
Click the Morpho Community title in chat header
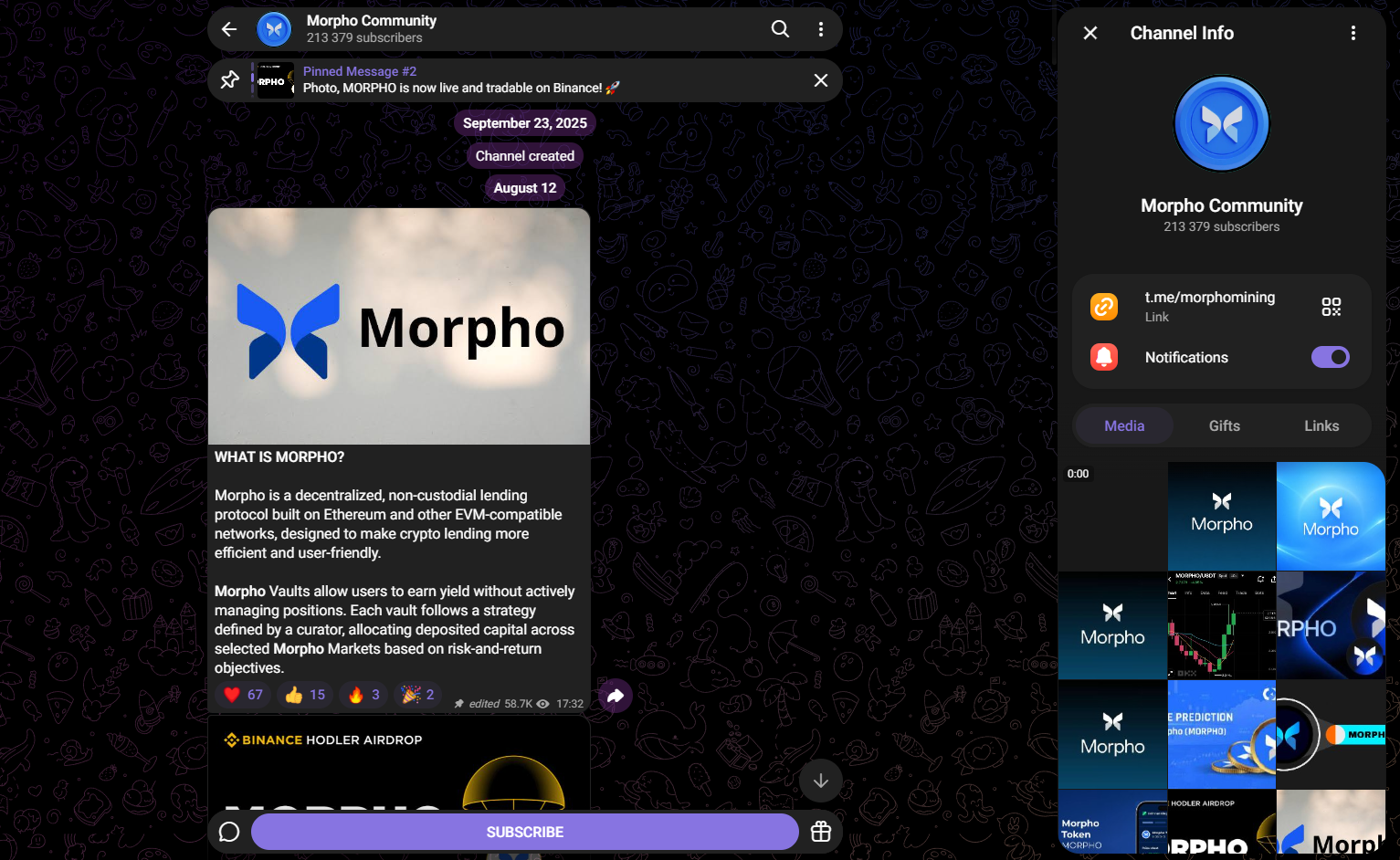tap(372, 20)
